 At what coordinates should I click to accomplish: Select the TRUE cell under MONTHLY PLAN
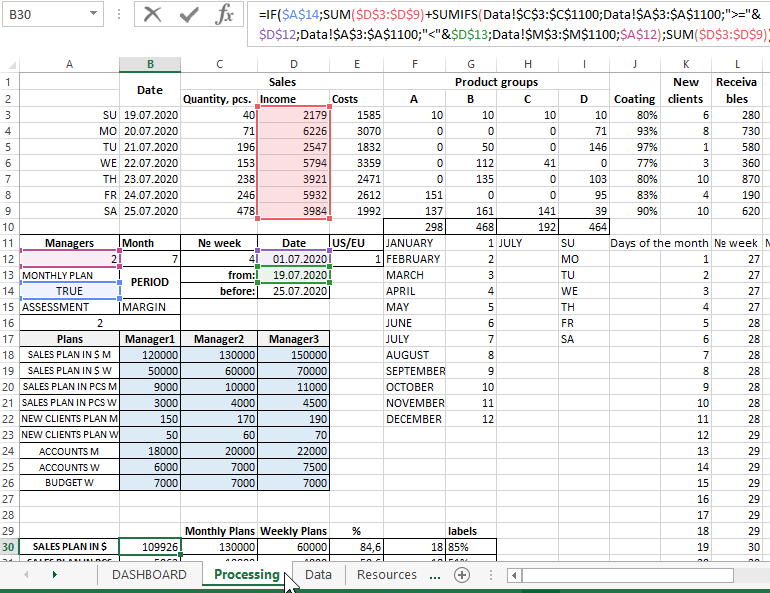click(x=69, y=291)
